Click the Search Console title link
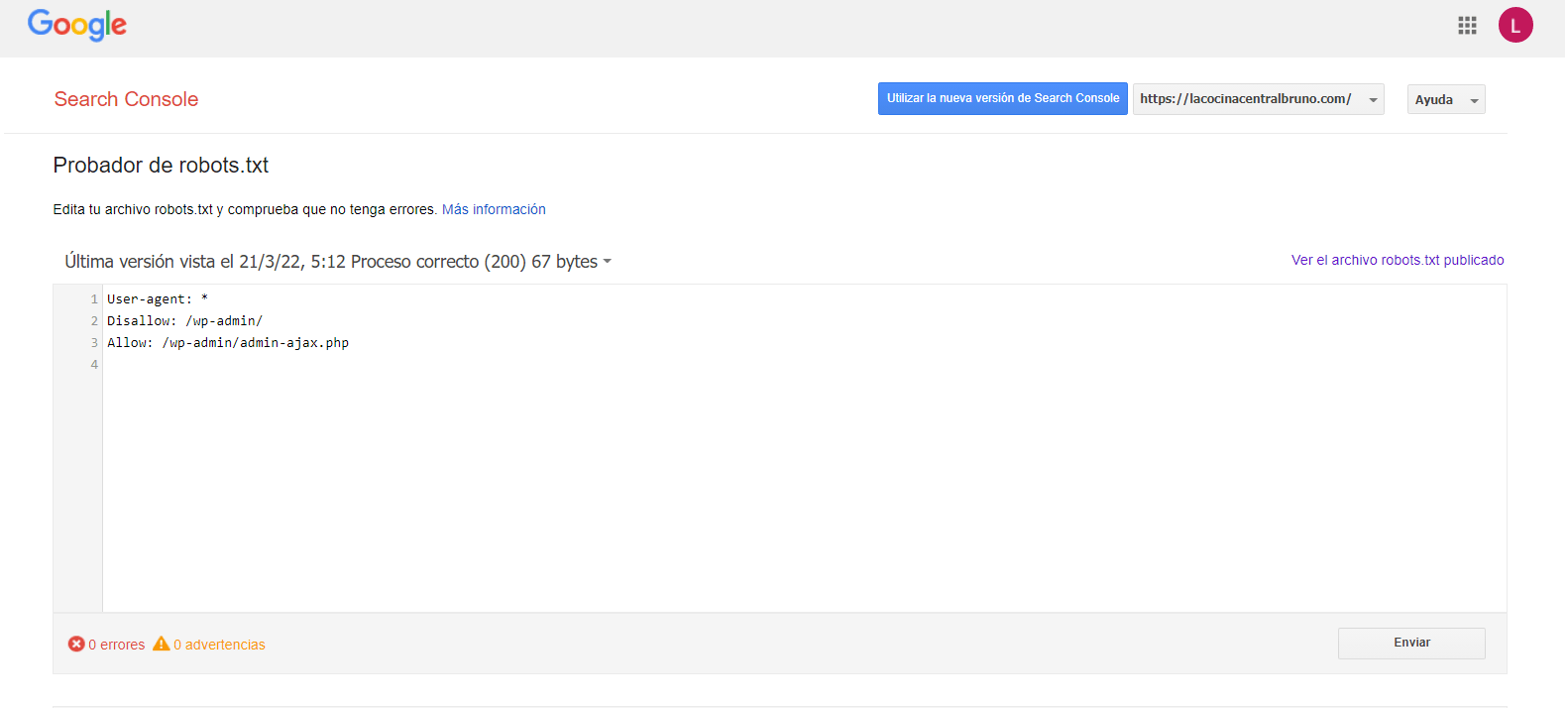Viewport: 1568px width, 708px height. pos(126,99)
